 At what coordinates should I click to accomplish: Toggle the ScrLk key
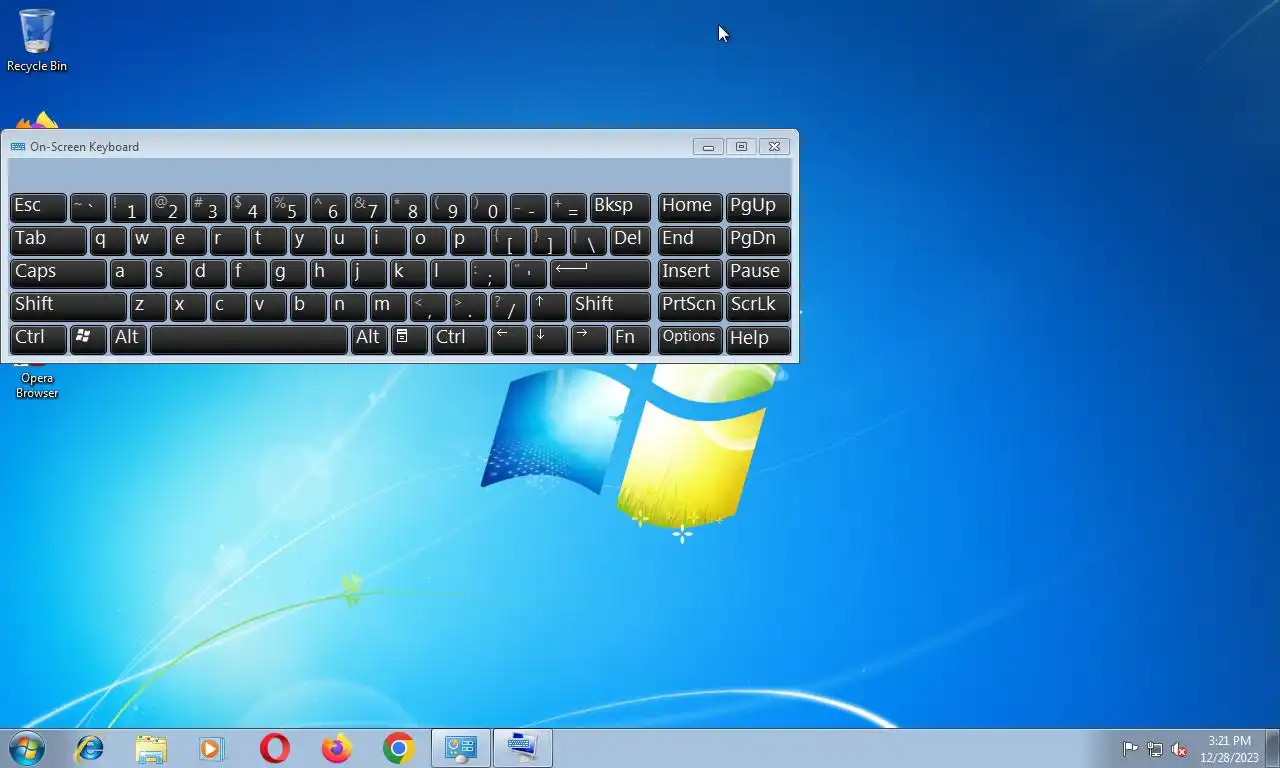758,306
